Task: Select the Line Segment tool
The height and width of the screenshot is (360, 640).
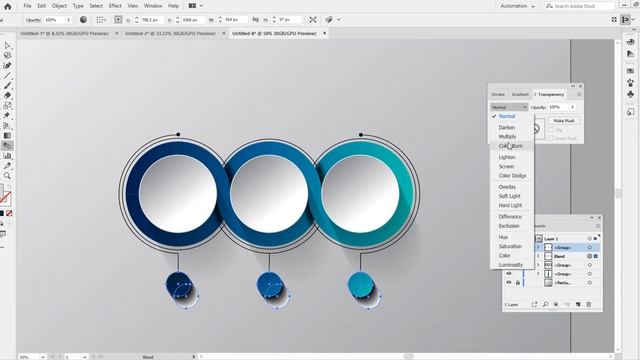Action: (7, 76)
